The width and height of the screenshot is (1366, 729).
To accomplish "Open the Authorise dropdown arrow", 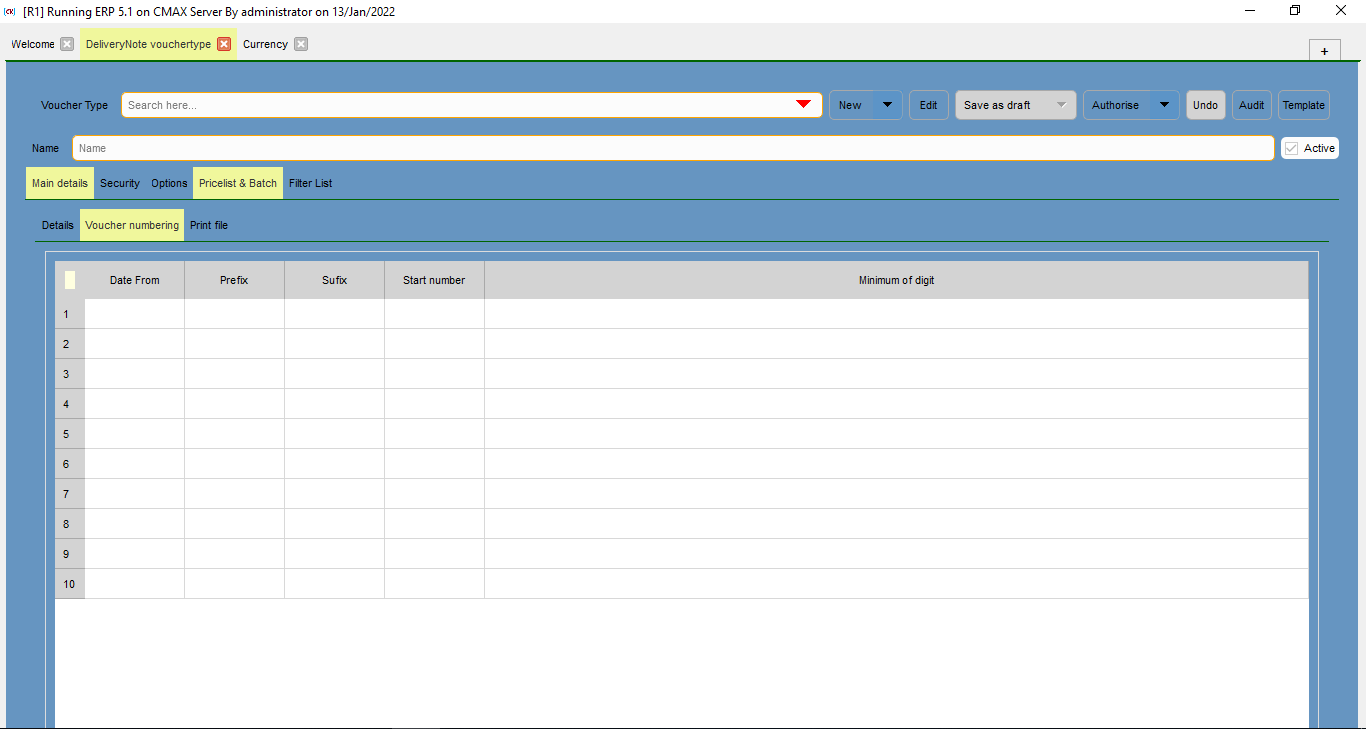I will tap(1164, 105).
